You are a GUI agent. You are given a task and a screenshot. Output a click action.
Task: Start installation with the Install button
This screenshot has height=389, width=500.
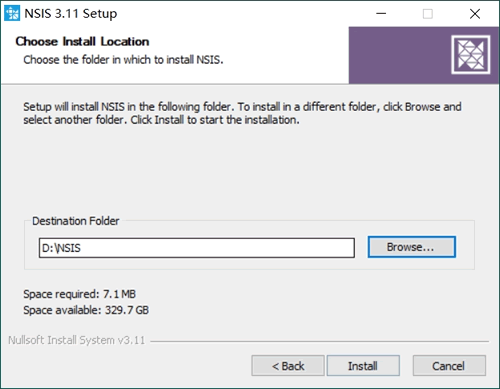363,366
